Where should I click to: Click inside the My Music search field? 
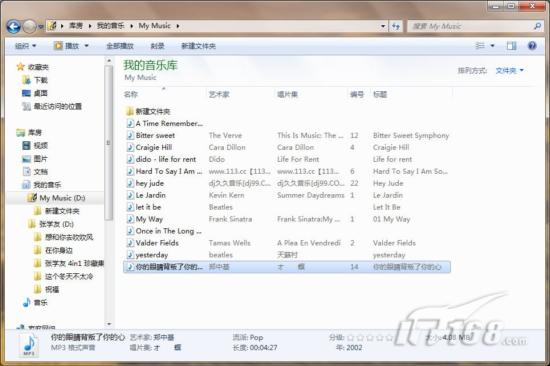point(470,26)
